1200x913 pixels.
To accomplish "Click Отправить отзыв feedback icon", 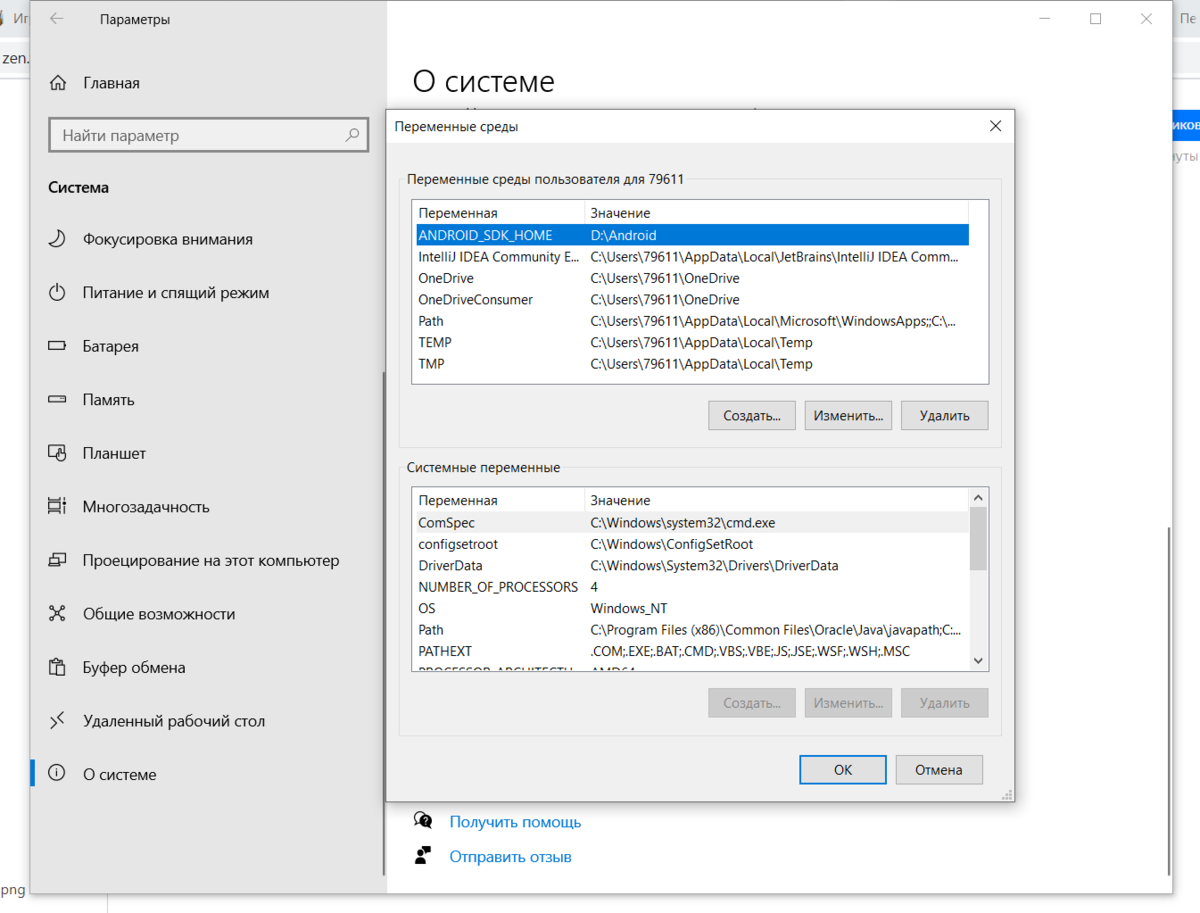I will coord(424,856).
